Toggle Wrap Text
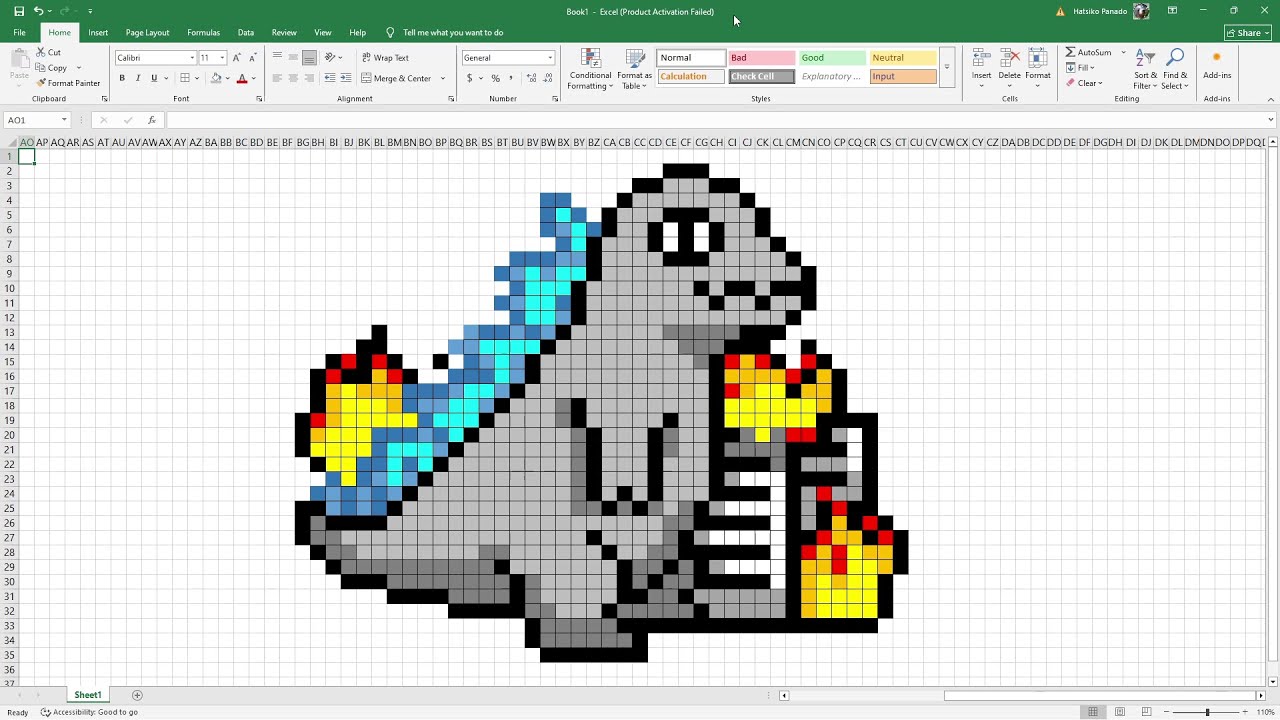The width and height of the screenshot is (1280, 720). tap(385, 58)
